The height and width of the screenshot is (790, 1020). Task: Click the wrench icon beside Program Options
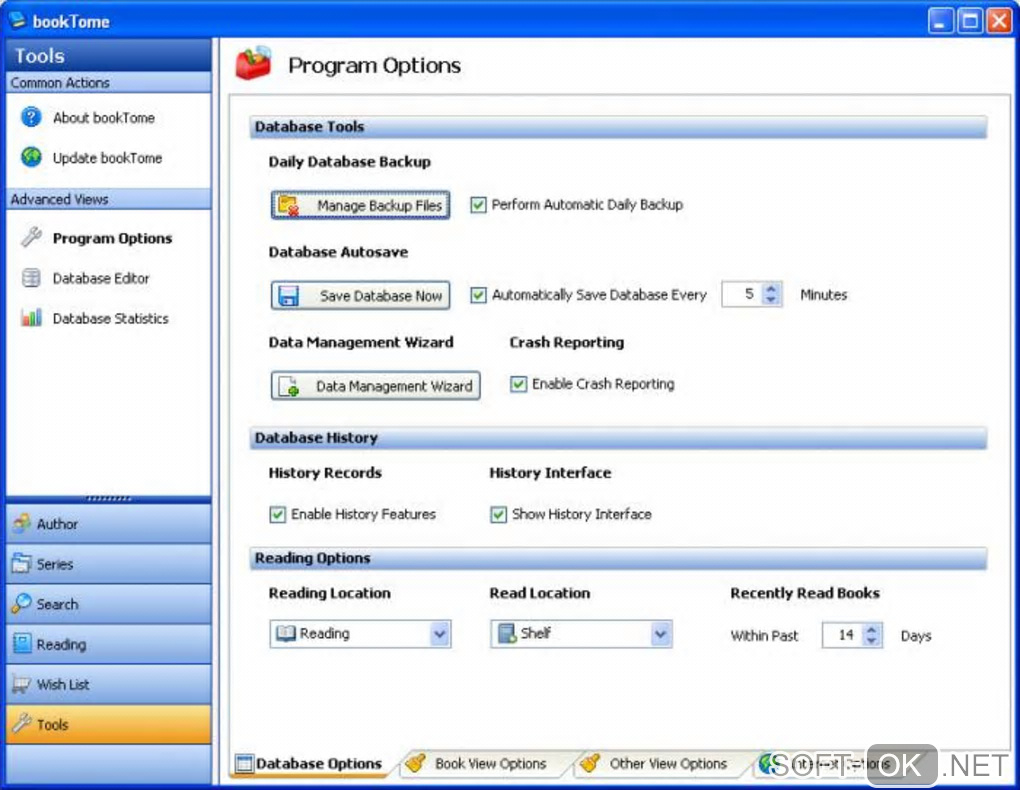click(x=31, y=238)
